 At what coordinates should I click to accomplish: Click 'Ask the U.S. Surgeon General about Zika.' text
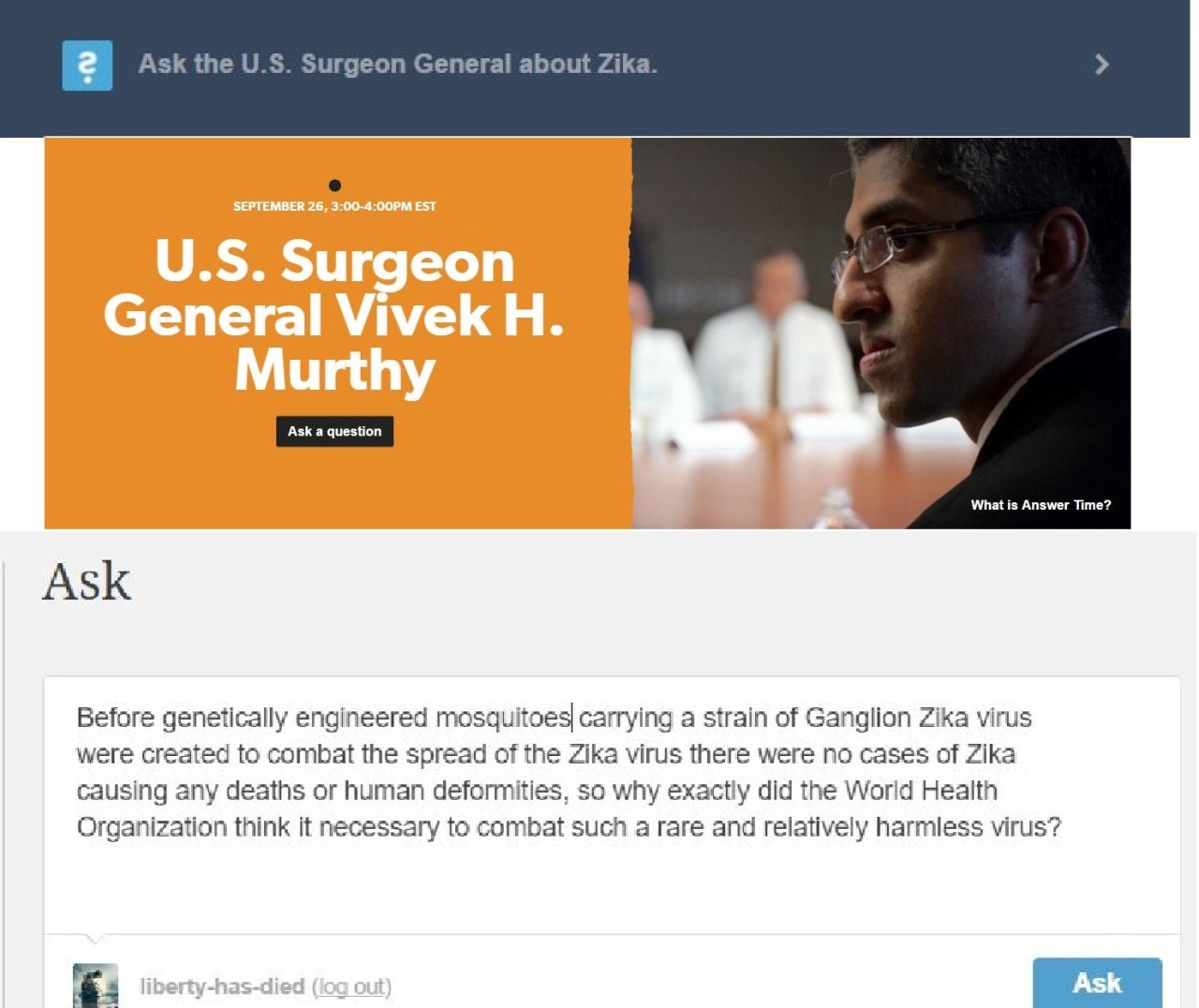click(x=398, y=64)
